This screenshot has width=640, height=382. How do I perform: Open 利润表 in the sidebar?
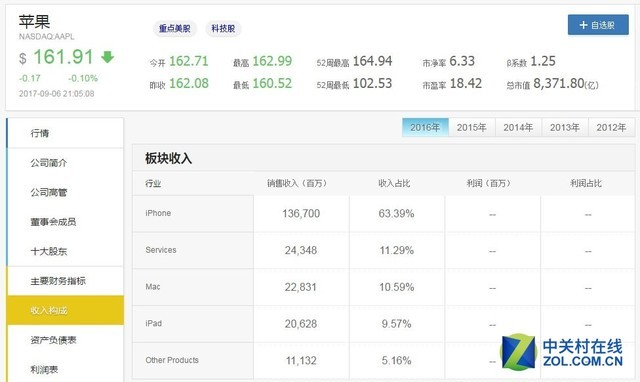(65, 369)
